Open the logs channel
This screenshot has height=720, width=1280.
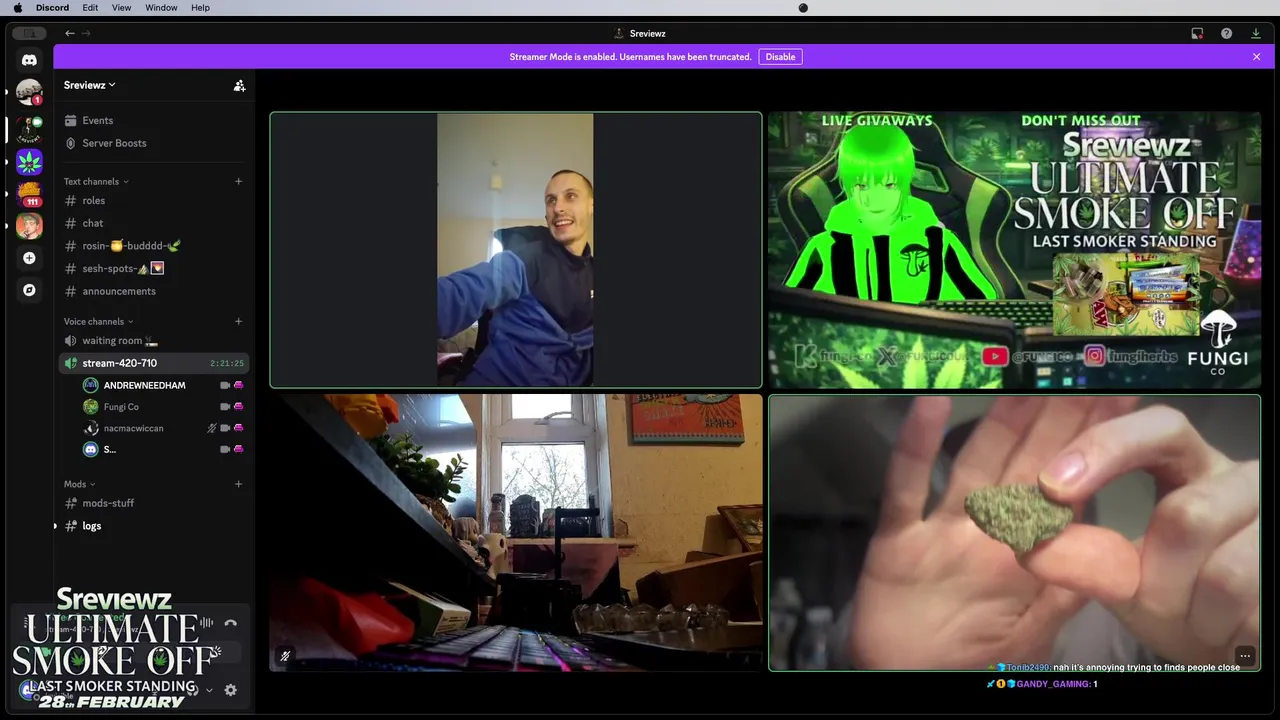(154, 526)
